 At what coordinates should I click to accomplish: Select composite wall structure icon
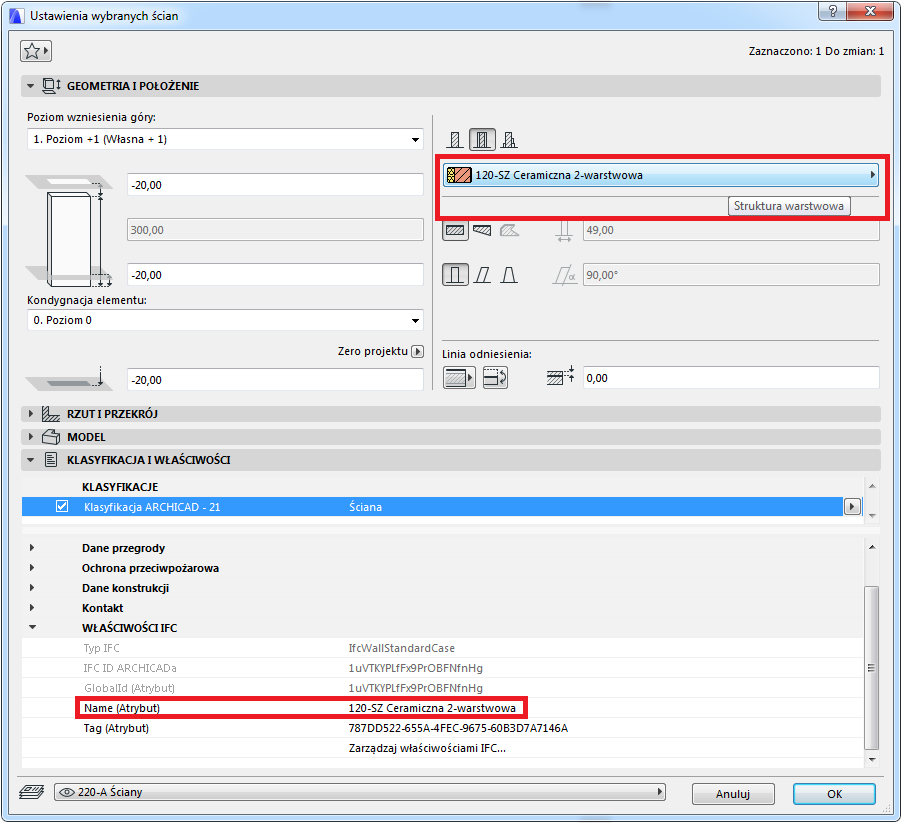482,140
